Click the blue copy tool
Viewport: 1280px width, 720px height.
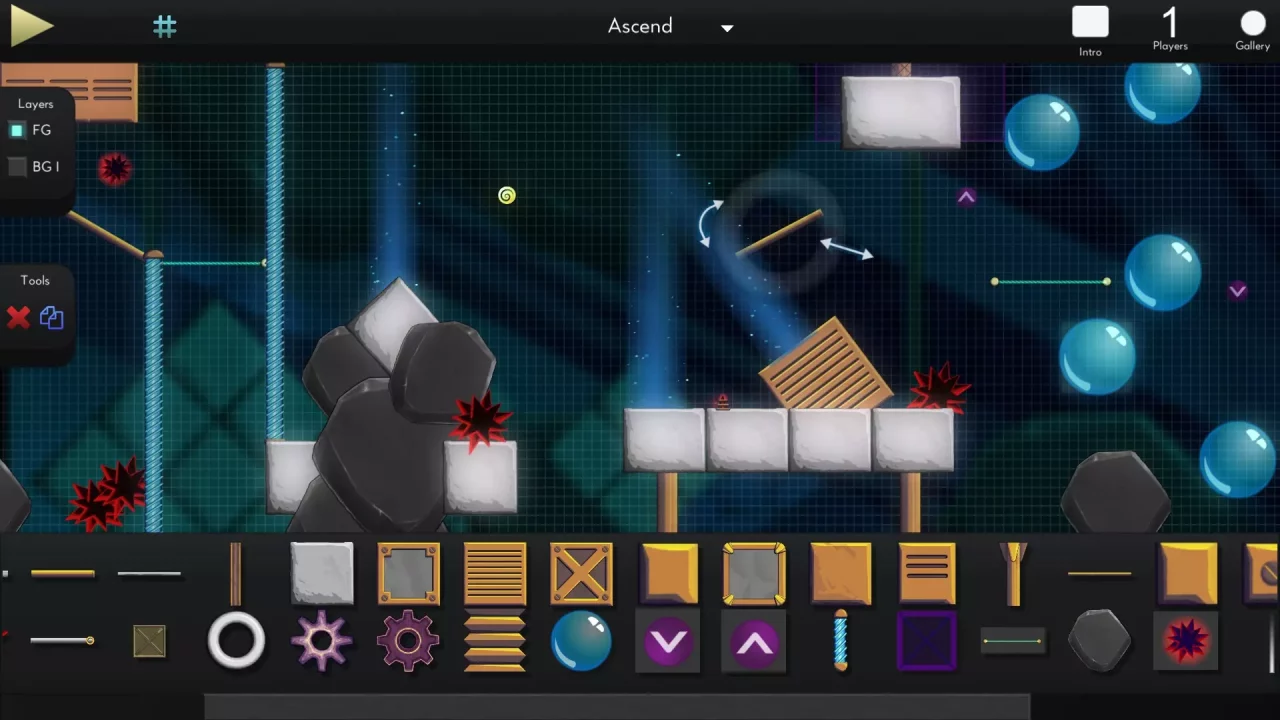[x=52, y=318]
